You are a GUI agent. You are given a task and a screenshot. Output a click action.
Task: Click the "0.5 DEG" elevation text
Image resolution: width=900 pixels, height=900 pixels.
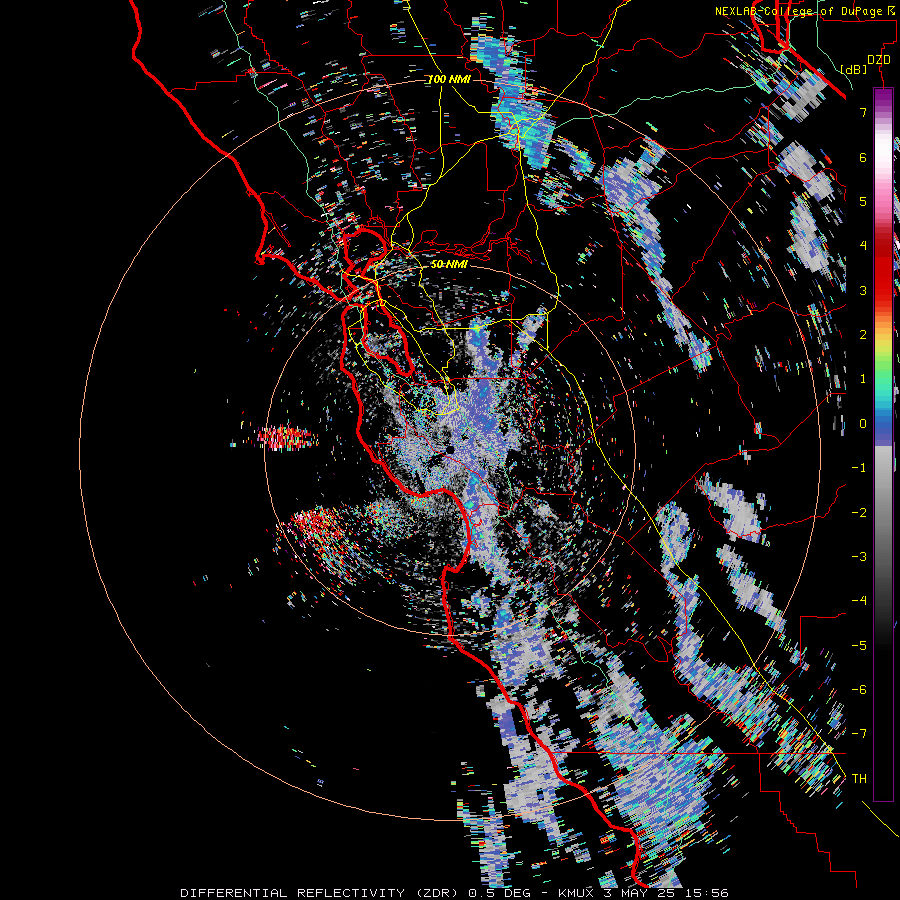click(498, 893)
